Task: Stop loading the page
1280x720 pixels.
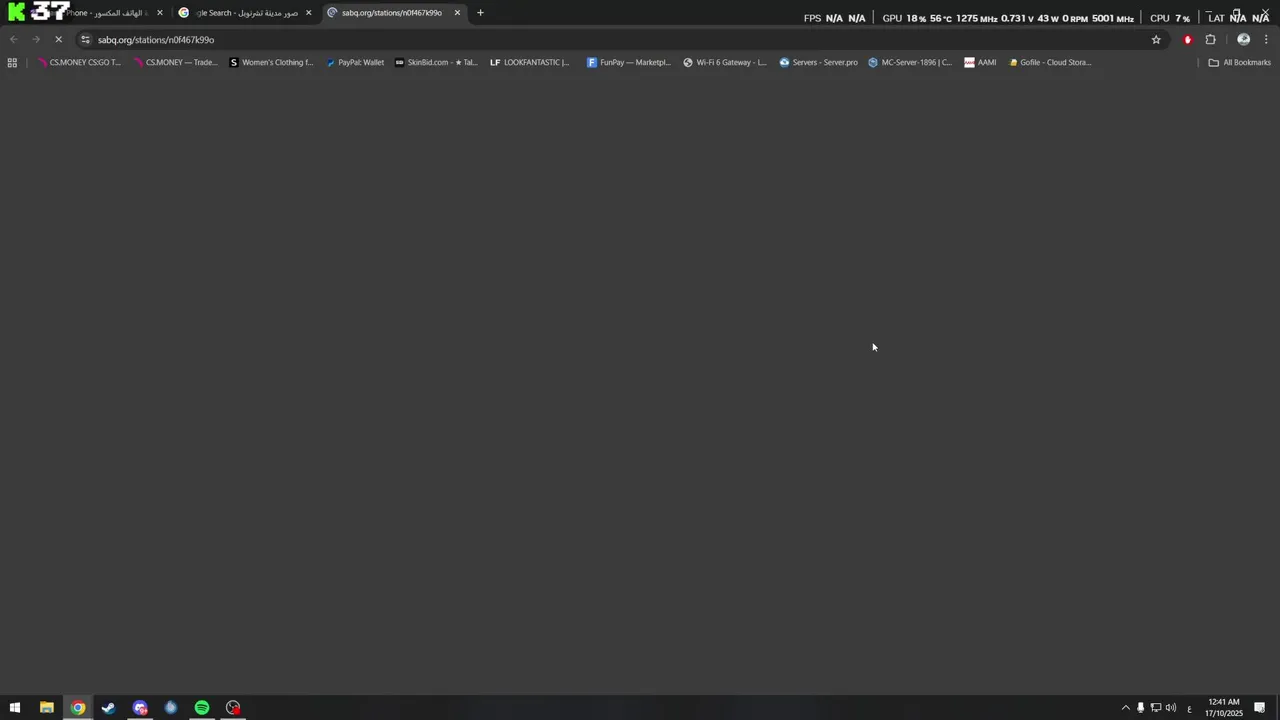Action: [59, 40]
